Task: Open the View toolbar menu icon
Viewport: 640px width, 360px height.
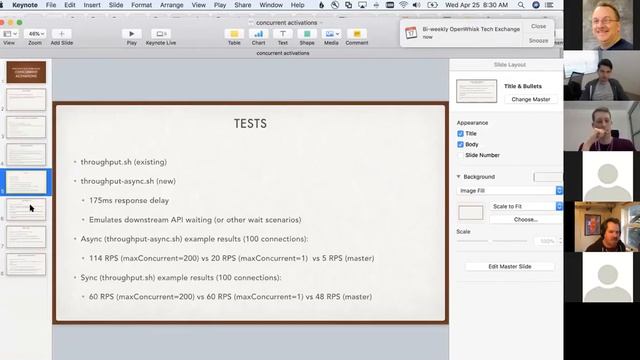Action: pyautogui.click(x=10, y=34)
